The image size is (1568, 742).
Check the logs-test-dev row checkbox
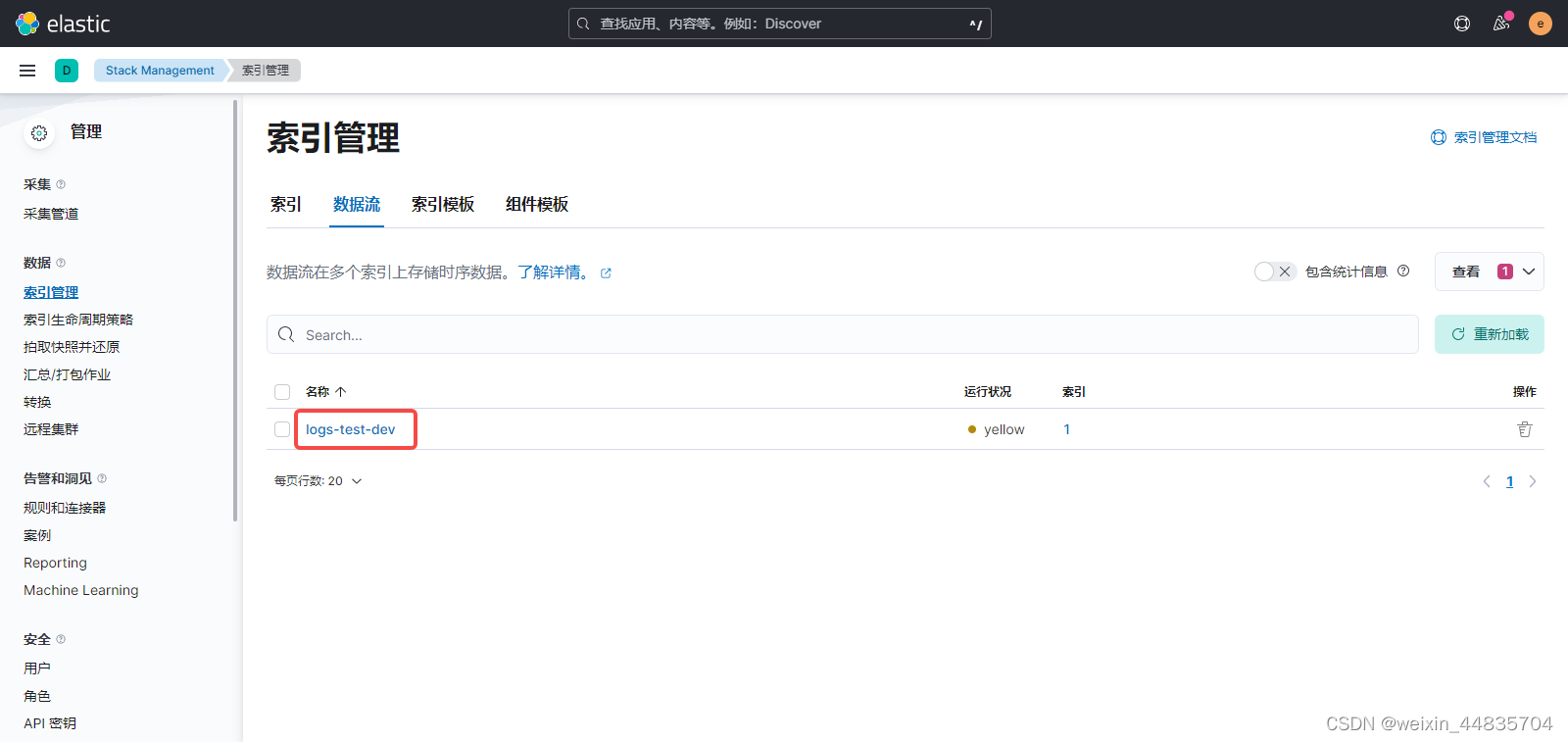coord(282,429)
